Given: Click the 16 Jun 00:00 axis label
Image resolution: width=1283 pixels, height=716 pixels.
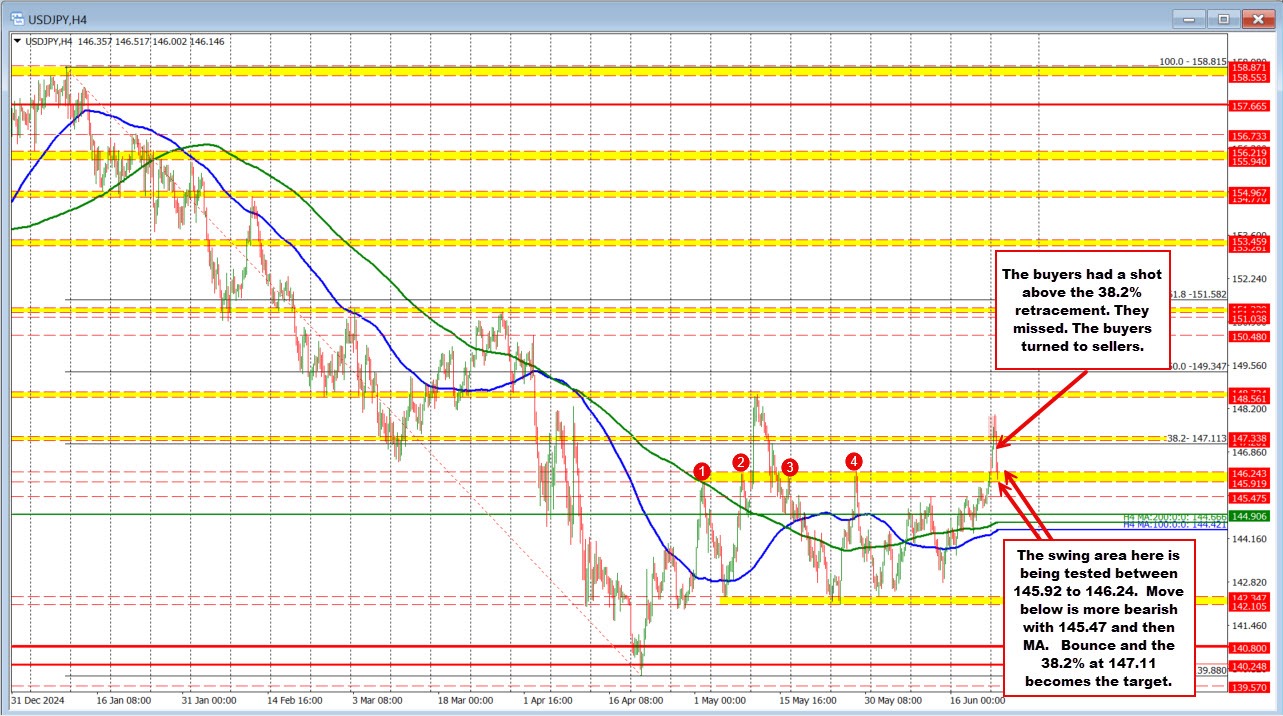Looking at the screenshot, I should [x=980, y=701].
